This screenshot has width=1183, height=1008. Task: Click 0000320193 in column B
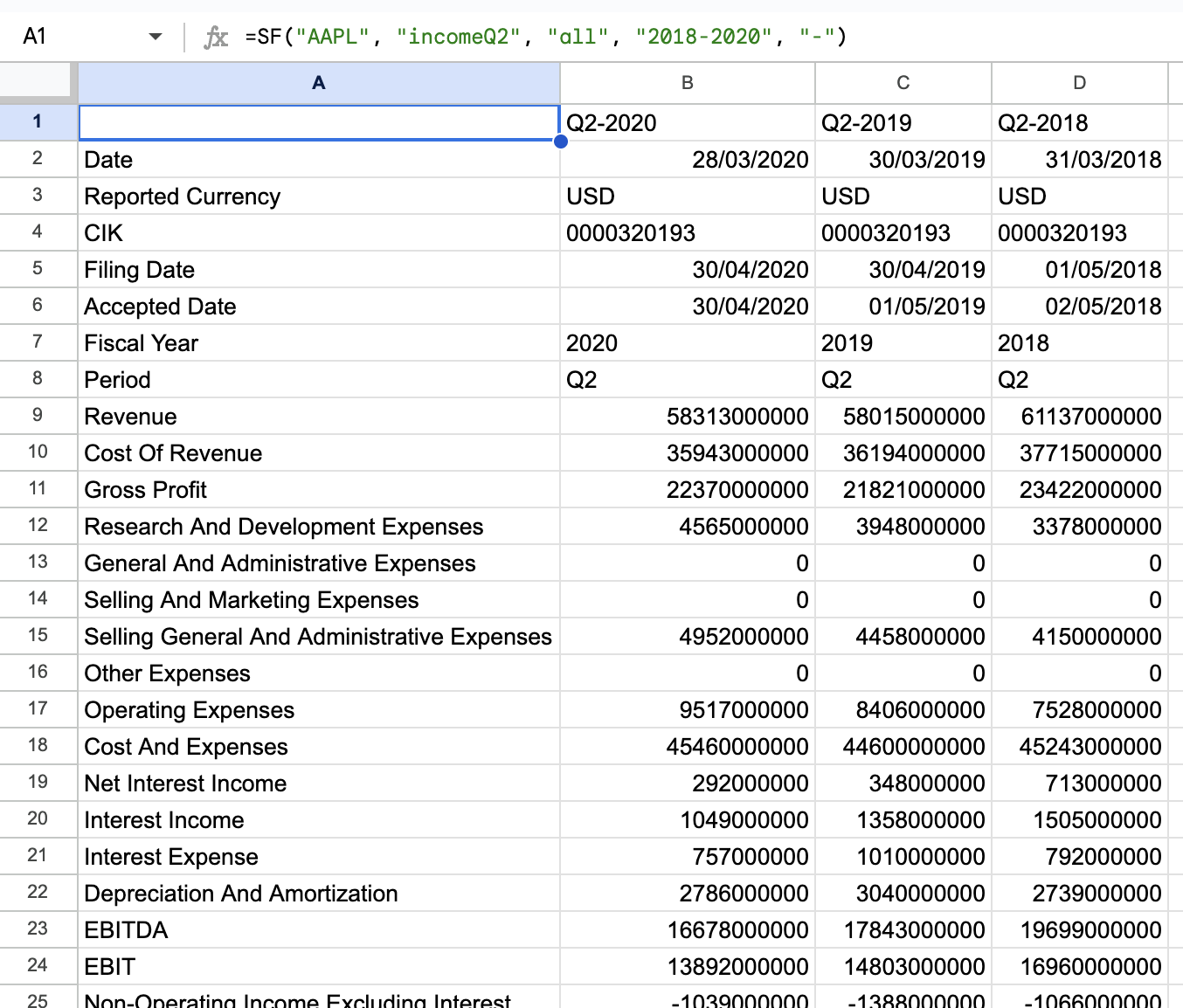(x=688, y=232)
